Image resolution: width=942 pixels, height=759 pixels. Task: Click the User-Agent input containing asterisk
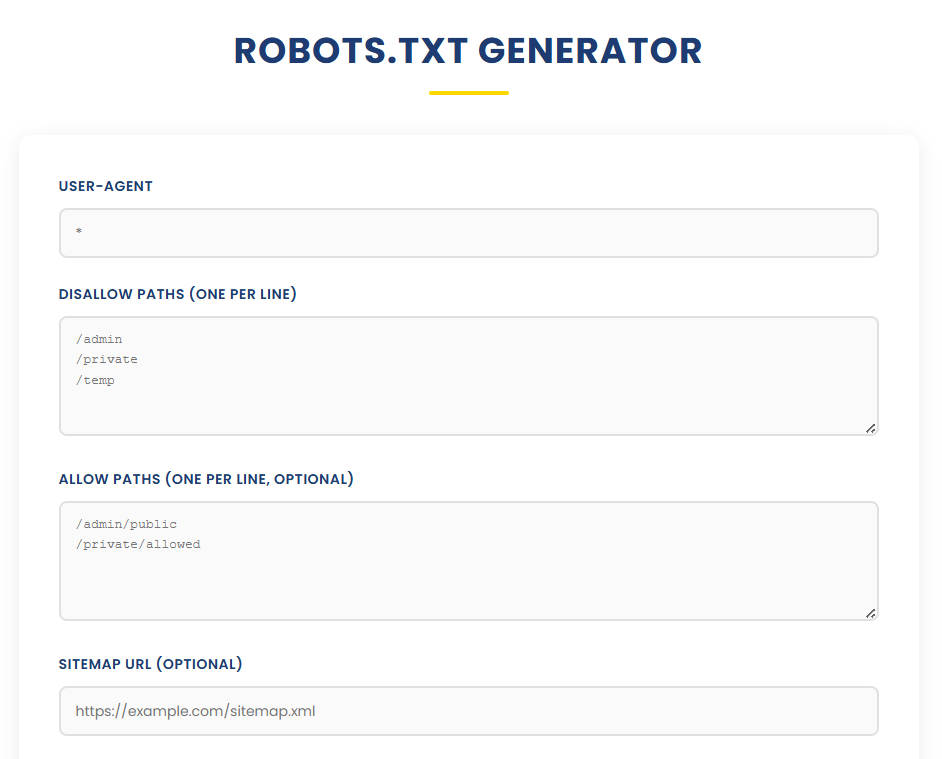[468, 232]
